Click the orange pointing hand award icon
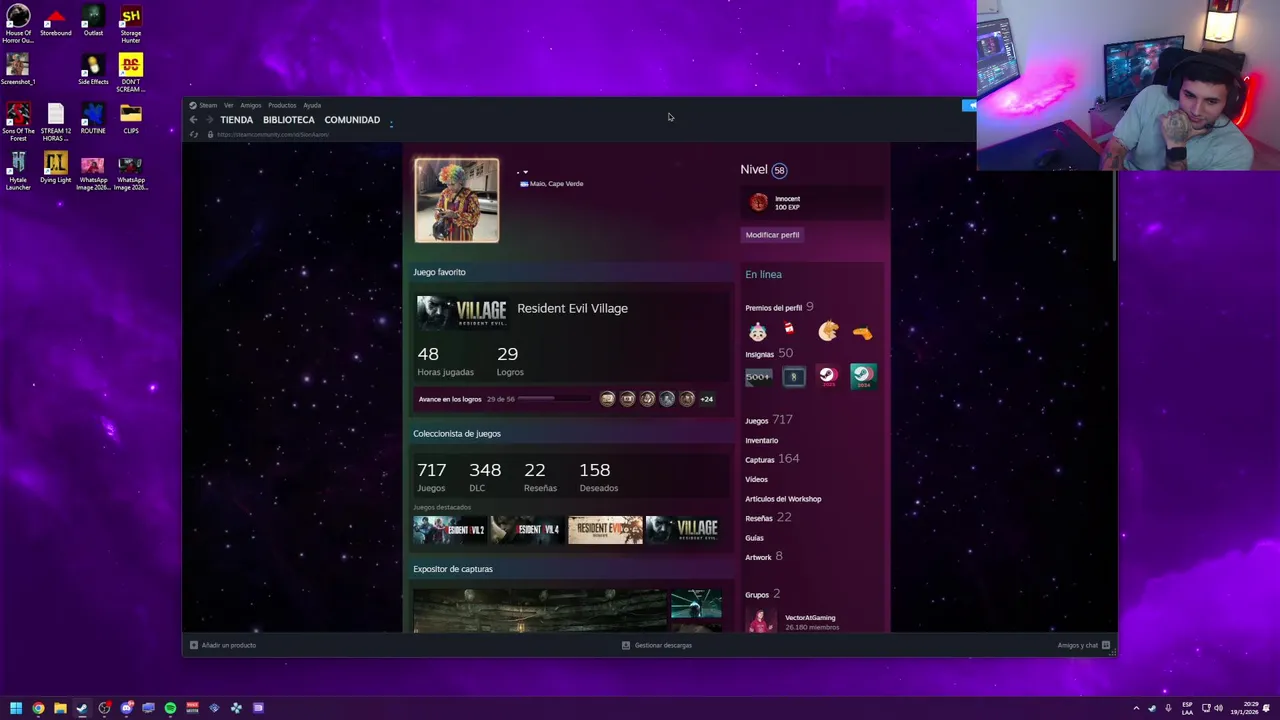 [862, 333]
